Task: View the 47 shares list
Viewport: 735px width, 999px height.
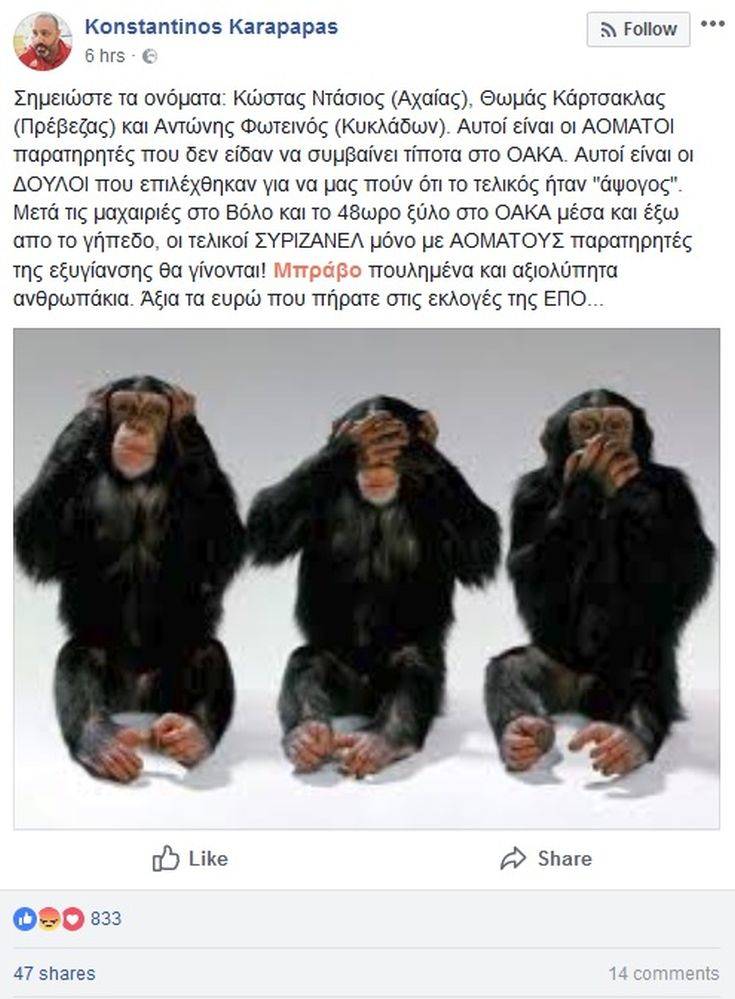Action: [54, 974]
